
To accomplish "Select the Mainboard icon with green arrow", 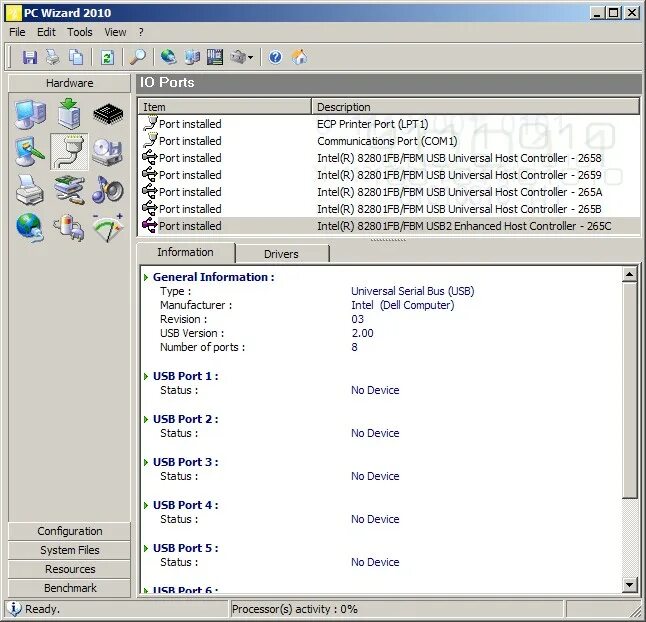I will tap(69, 114).
